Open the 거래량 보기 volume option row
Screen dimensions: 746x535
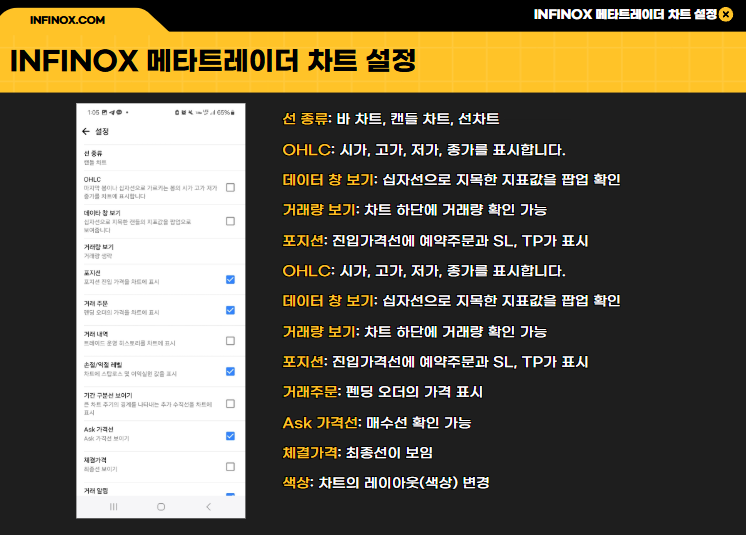pyautogui.click(x=161, y=251)
